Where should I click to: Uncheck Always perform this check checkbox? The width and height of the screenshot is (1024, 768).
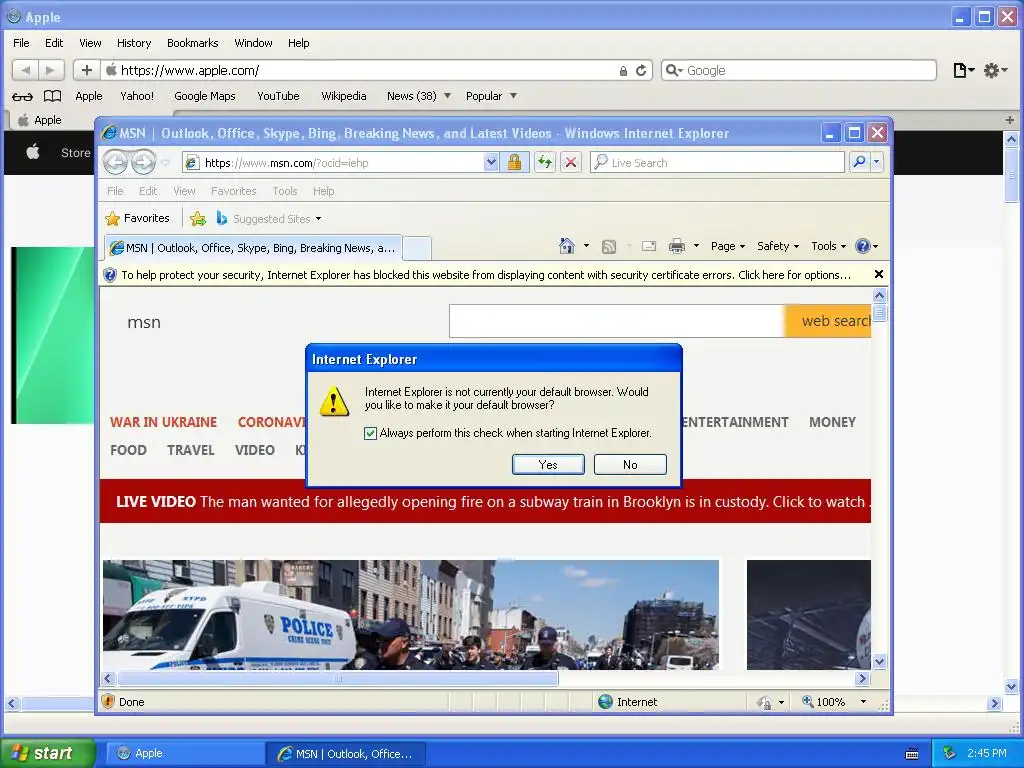coord(370,433)
